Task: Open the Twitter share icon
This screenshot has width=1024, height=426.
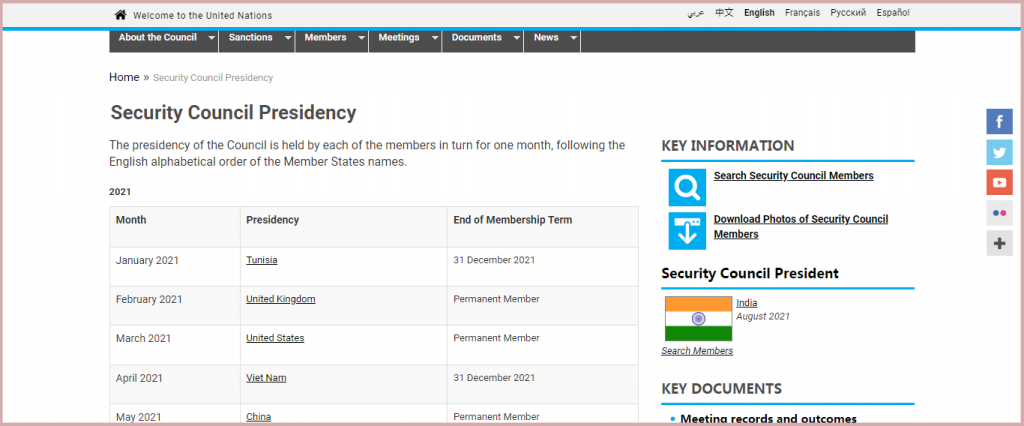Action: tap(999, 152)
